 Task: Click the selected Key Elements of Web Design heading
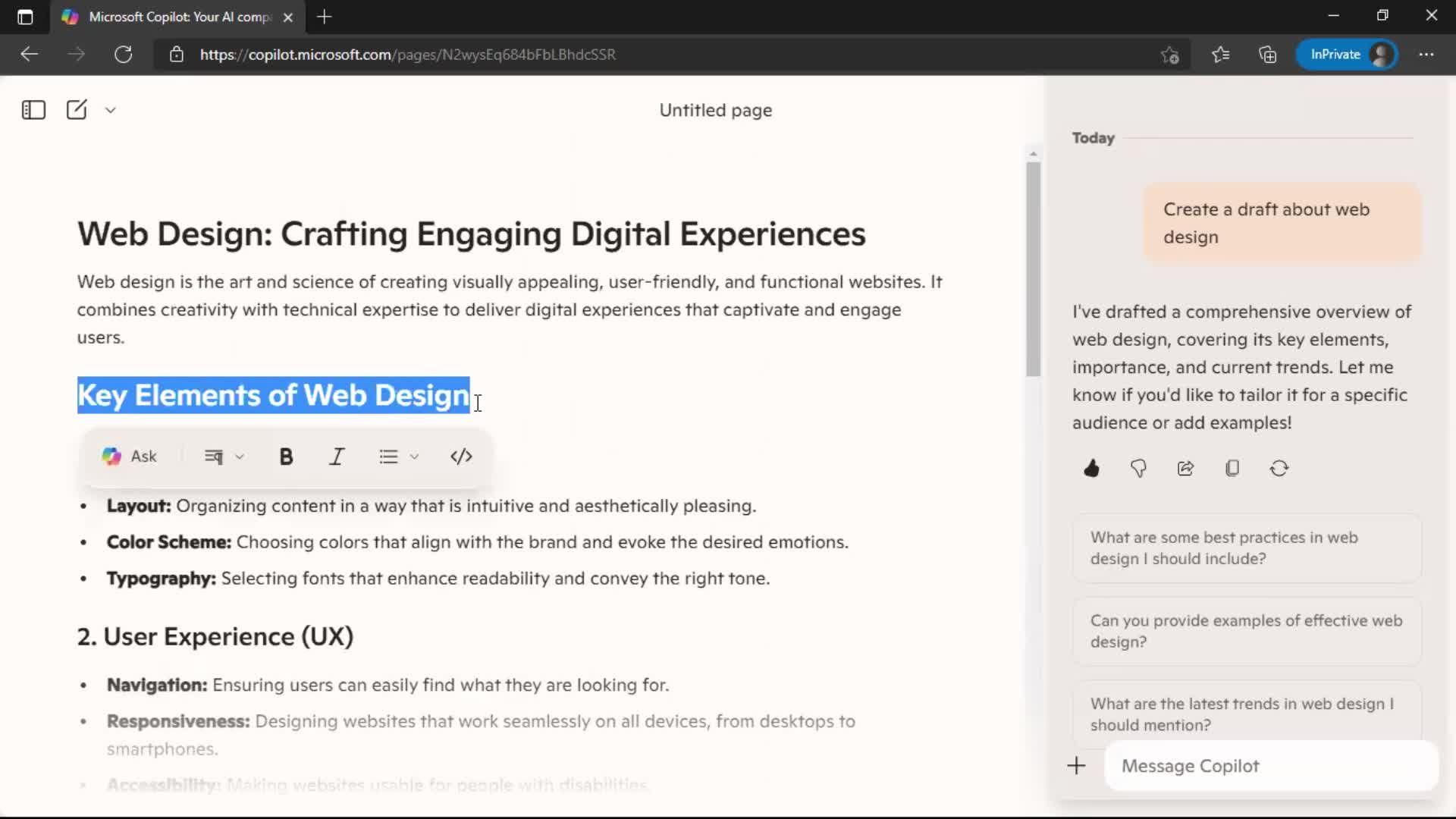pos(273,395)
